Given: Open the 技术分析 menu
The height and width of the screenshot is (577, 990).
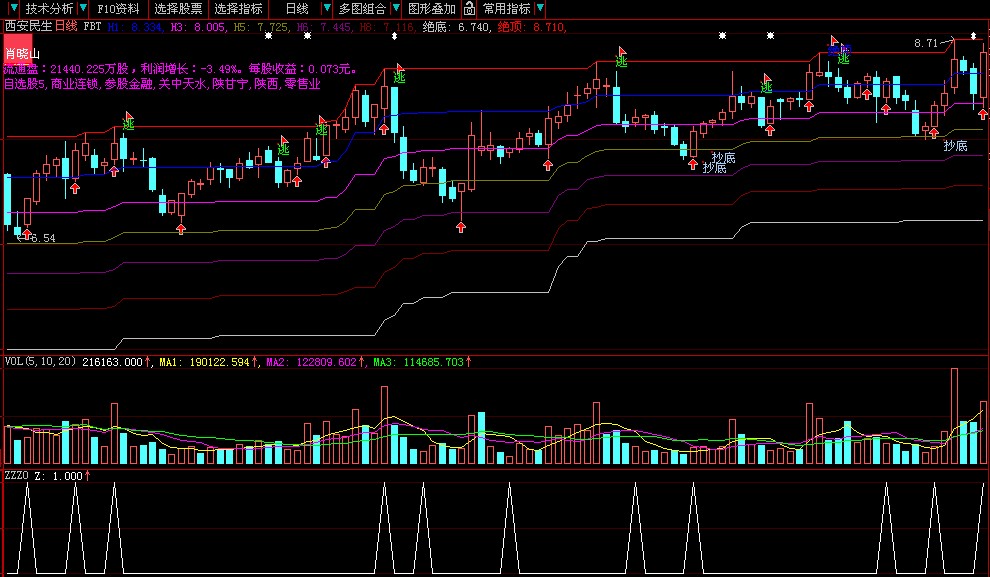Looking at the screenshot, I should pyautogui.click(x=49, y=8).
